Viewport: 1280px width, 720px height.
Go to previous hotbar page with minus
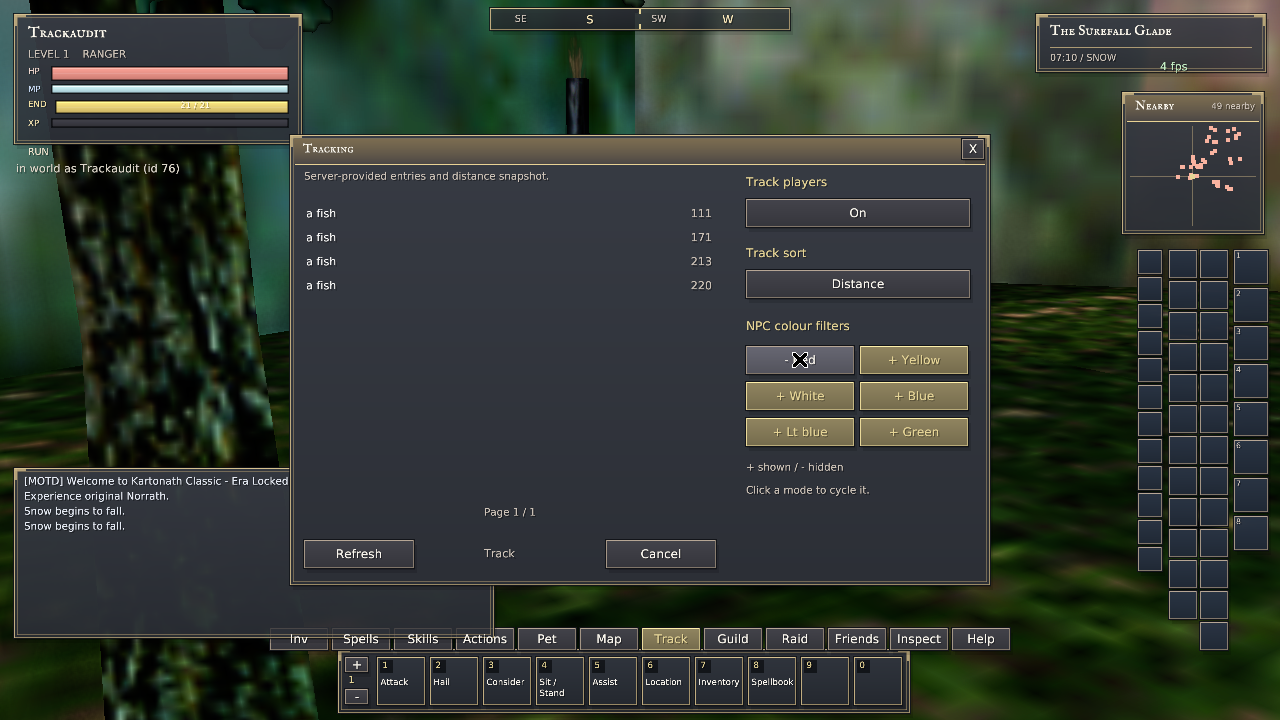point(356,696)
